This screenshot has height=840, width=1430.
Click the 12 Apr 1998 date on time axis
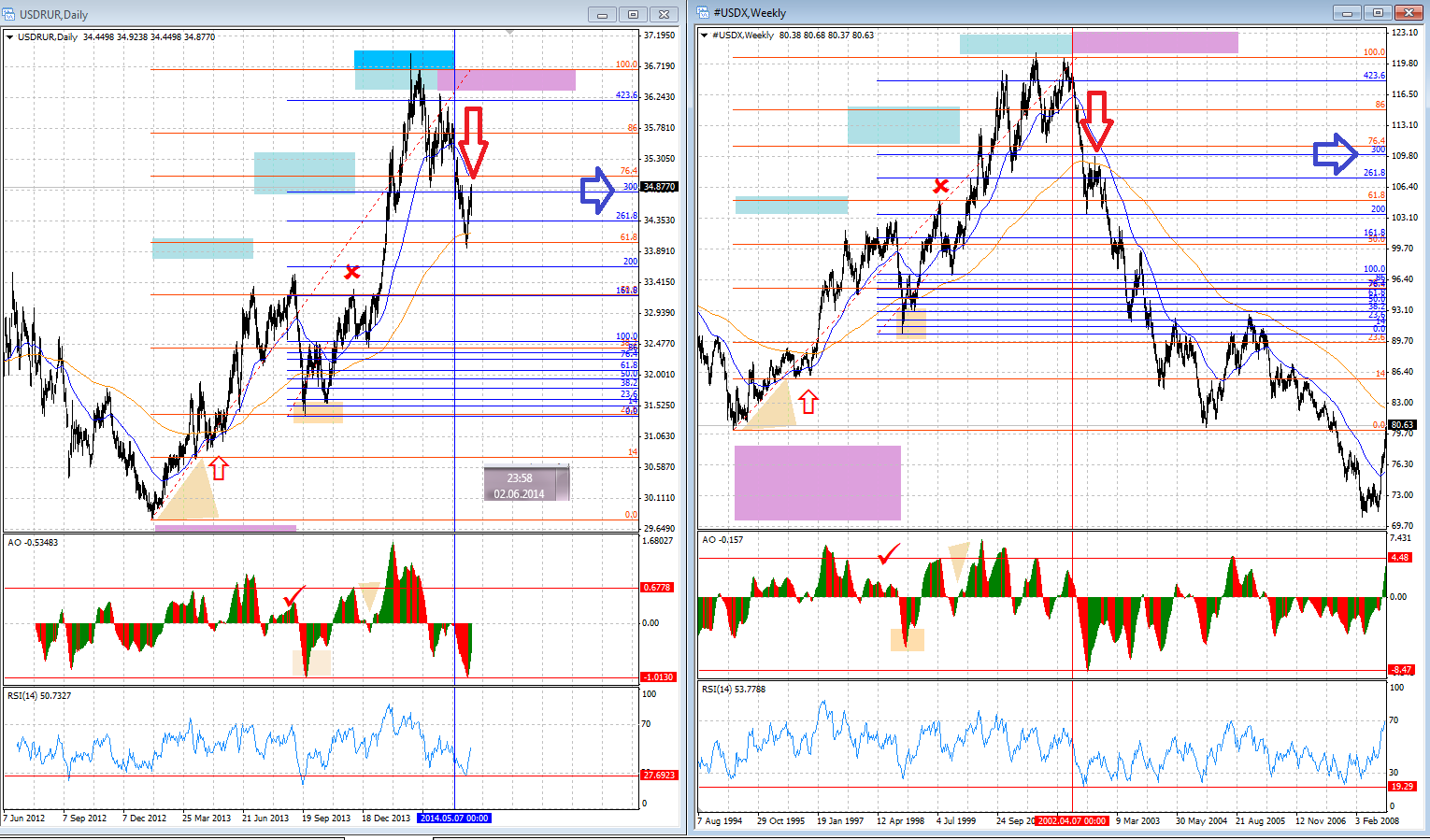[901, 821]
